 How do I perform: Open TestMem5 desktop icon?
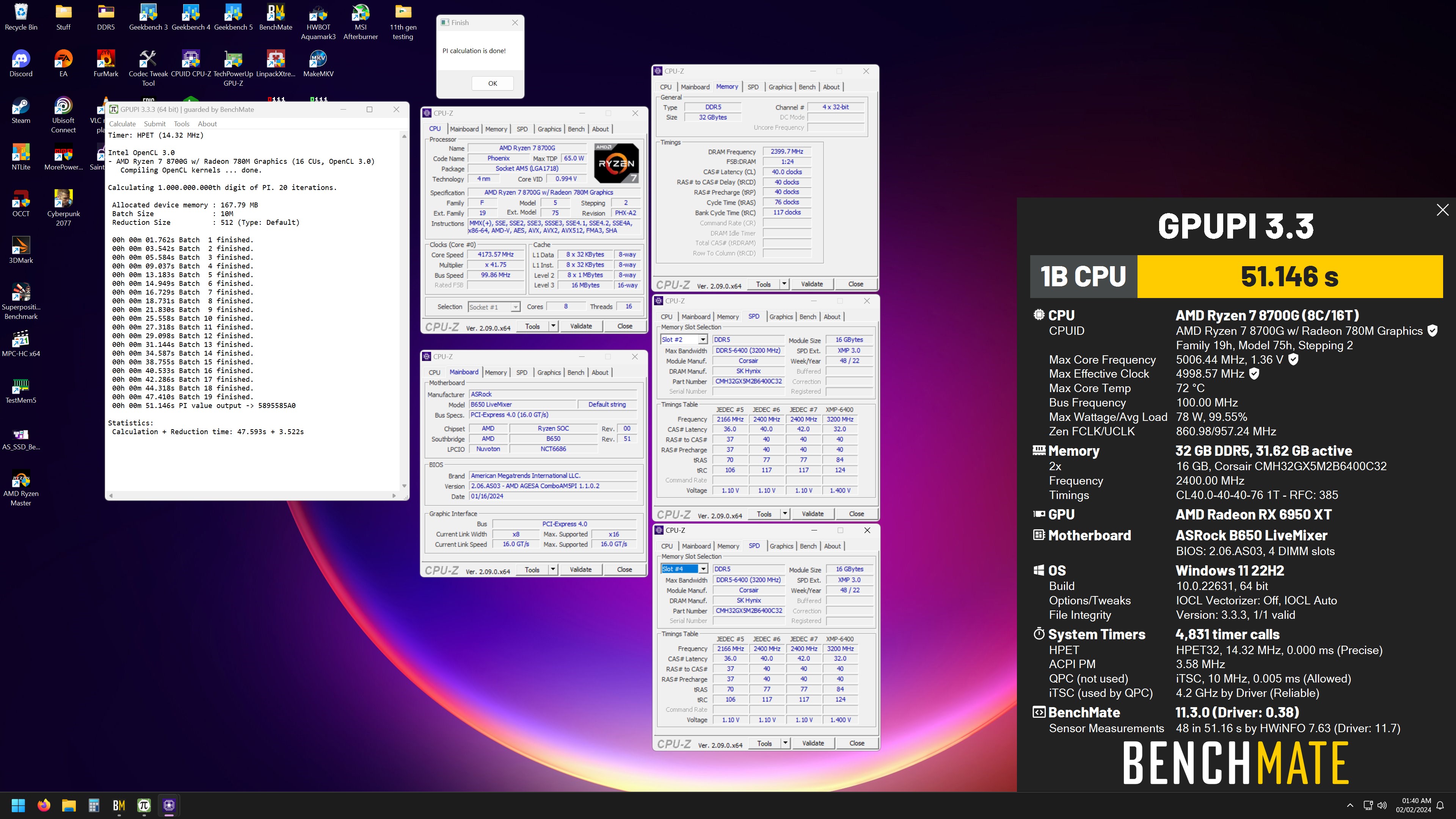pyautogui.click(x=21, y=391)
